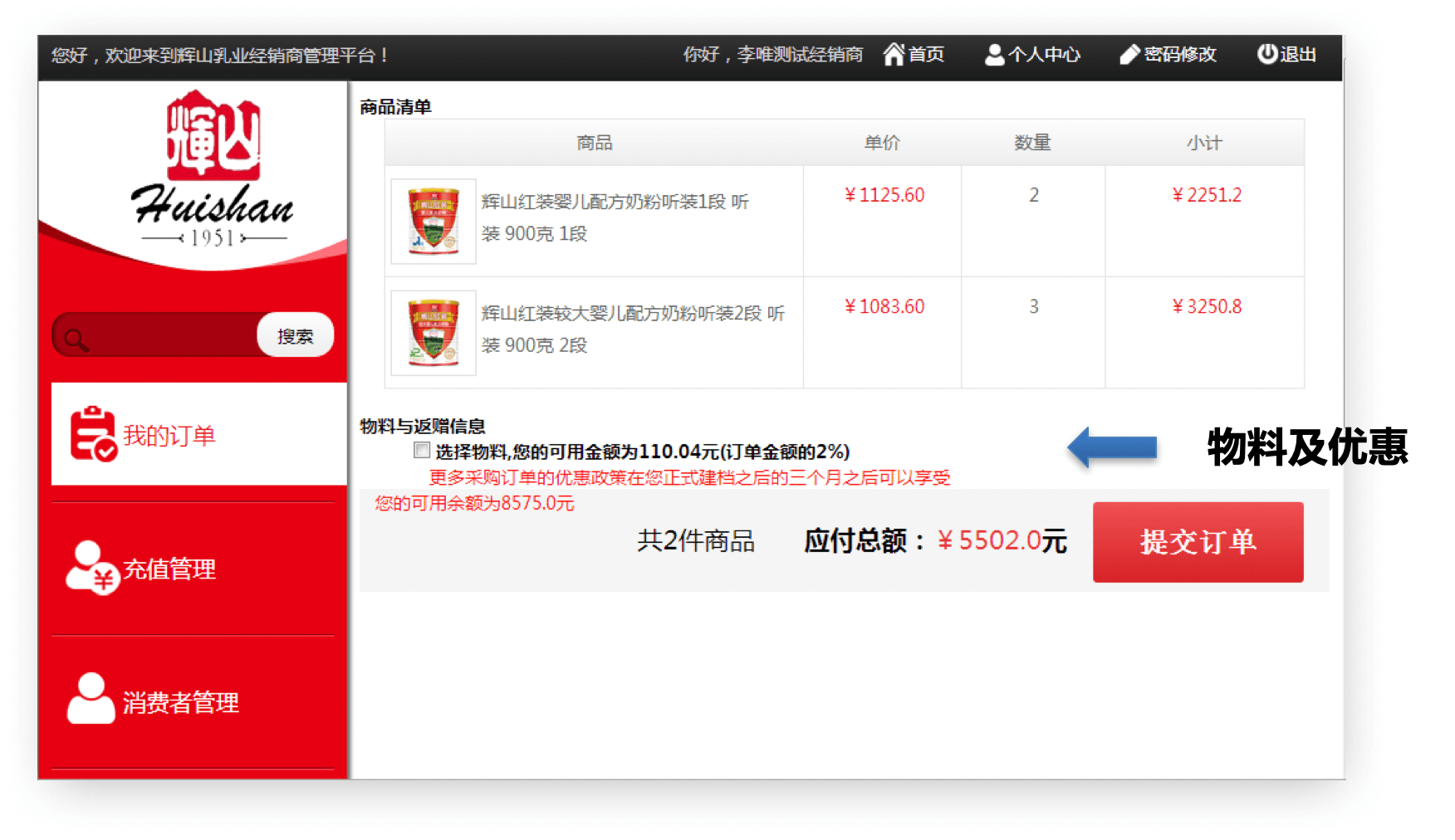Click quantity 2 in first row
This screenshot has height=840, width=1455.
1034,195
